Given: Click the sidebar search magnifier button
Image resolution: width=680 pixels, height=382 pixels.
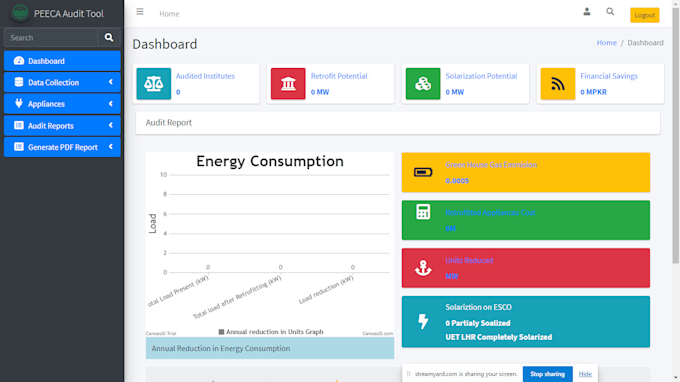Looking at the screenshot, I should (109, 38).
